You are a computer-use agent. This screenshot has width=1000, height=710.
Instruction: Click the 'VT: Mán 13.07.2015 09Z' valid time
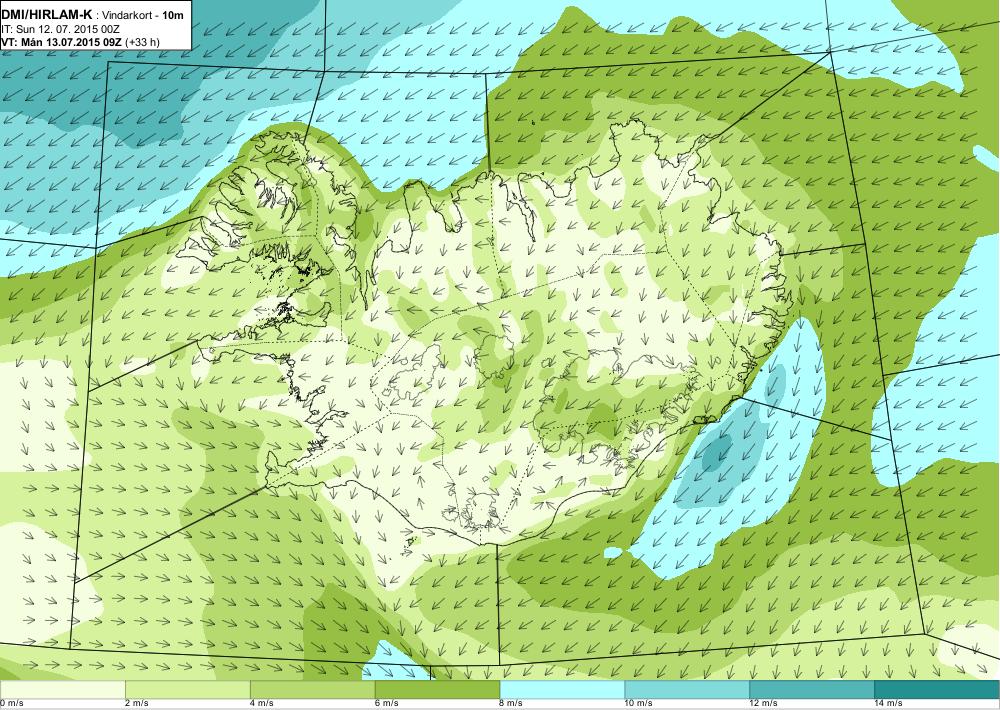click(x=62, y=42)
